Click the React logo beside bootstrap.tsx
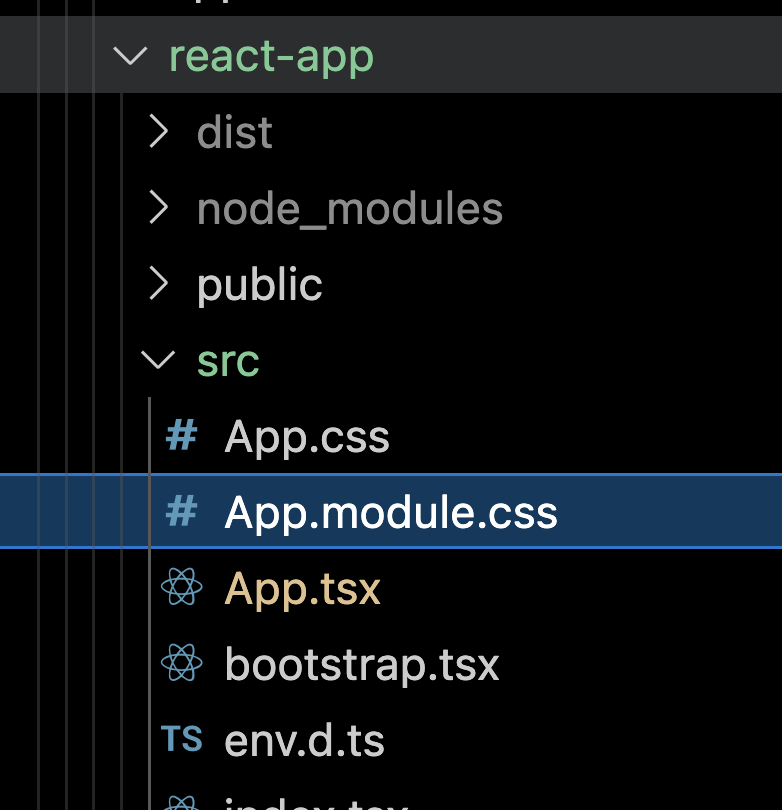 click(181, 664)
